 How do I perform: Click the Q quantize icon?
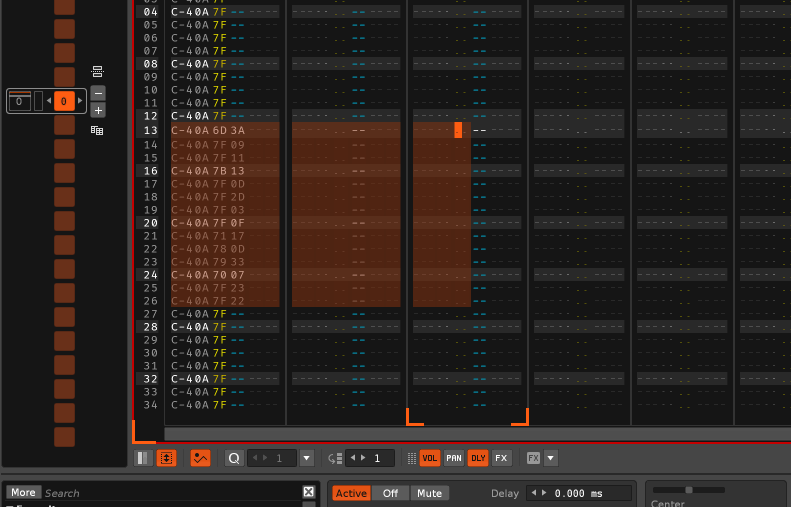234,458
